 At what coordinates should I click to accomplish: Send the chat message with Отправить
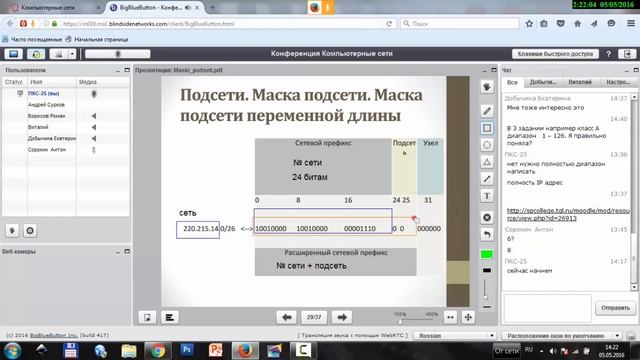616,308
